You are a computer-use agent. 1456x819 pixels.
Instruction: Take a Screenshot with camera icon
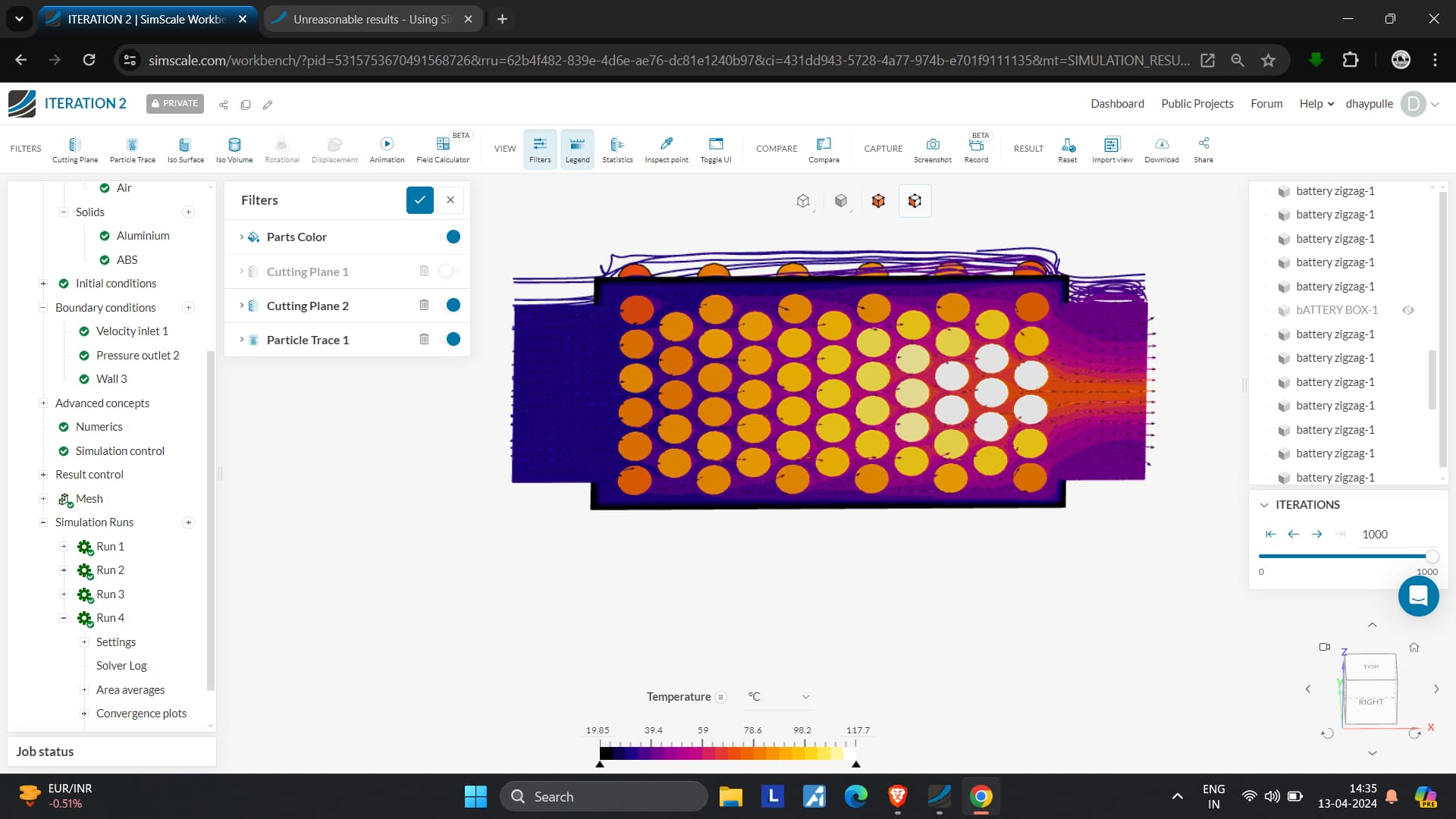pos(932,149)
